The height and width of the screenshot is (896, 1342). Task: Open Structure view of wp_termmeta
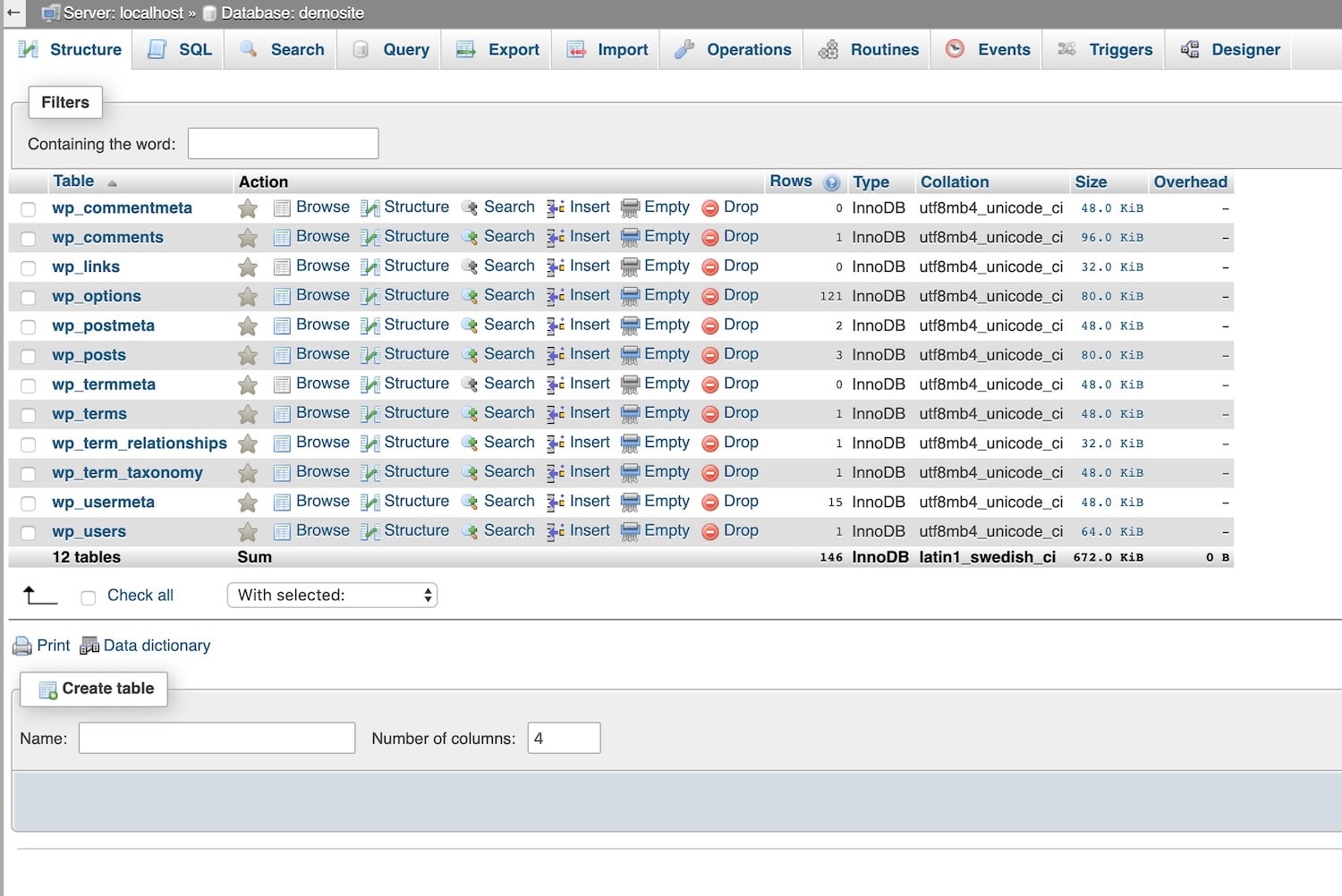tap(416, 384)
